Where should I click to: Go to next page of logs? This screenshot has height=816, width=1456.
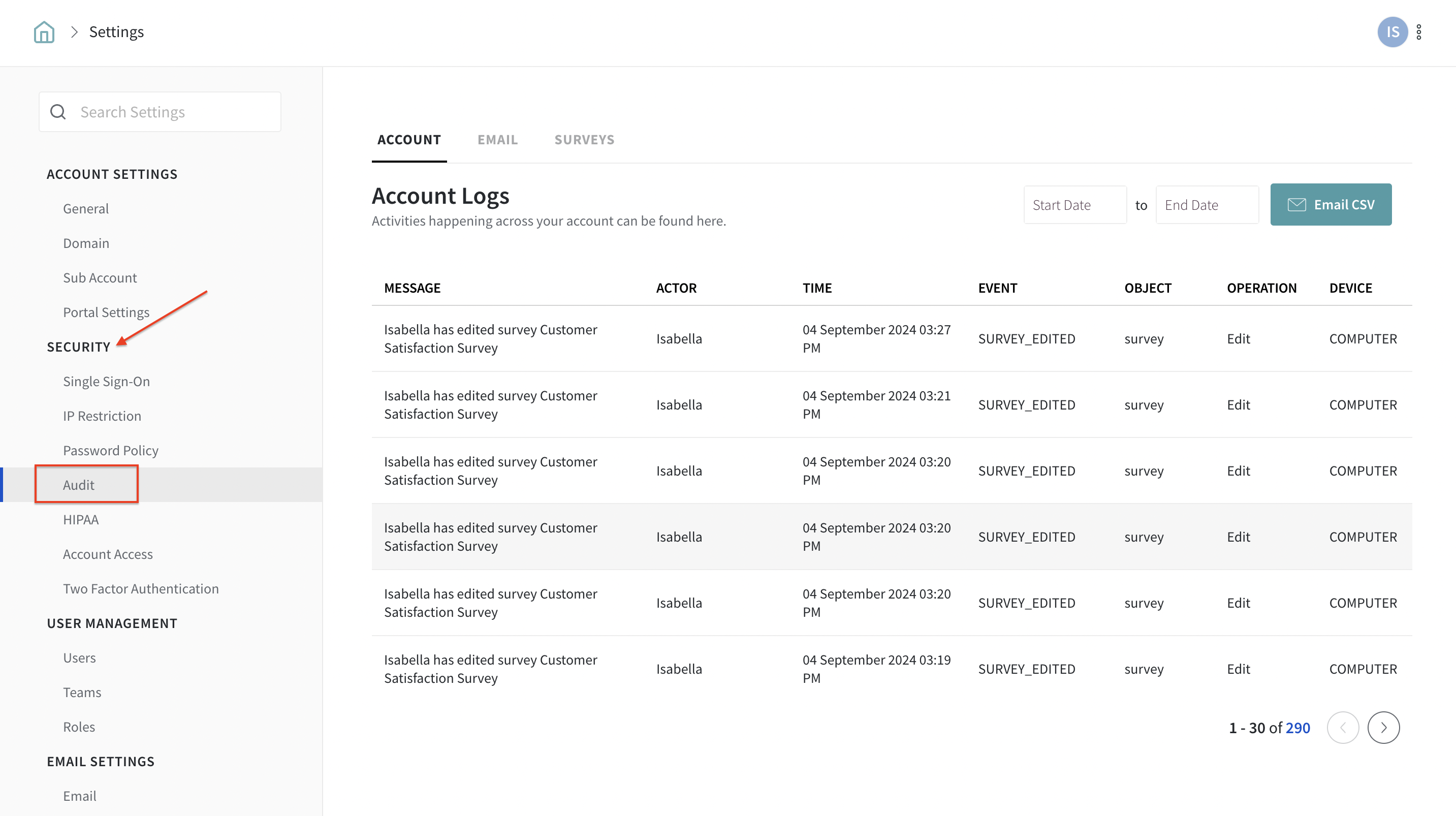[x=1383, y=727]
